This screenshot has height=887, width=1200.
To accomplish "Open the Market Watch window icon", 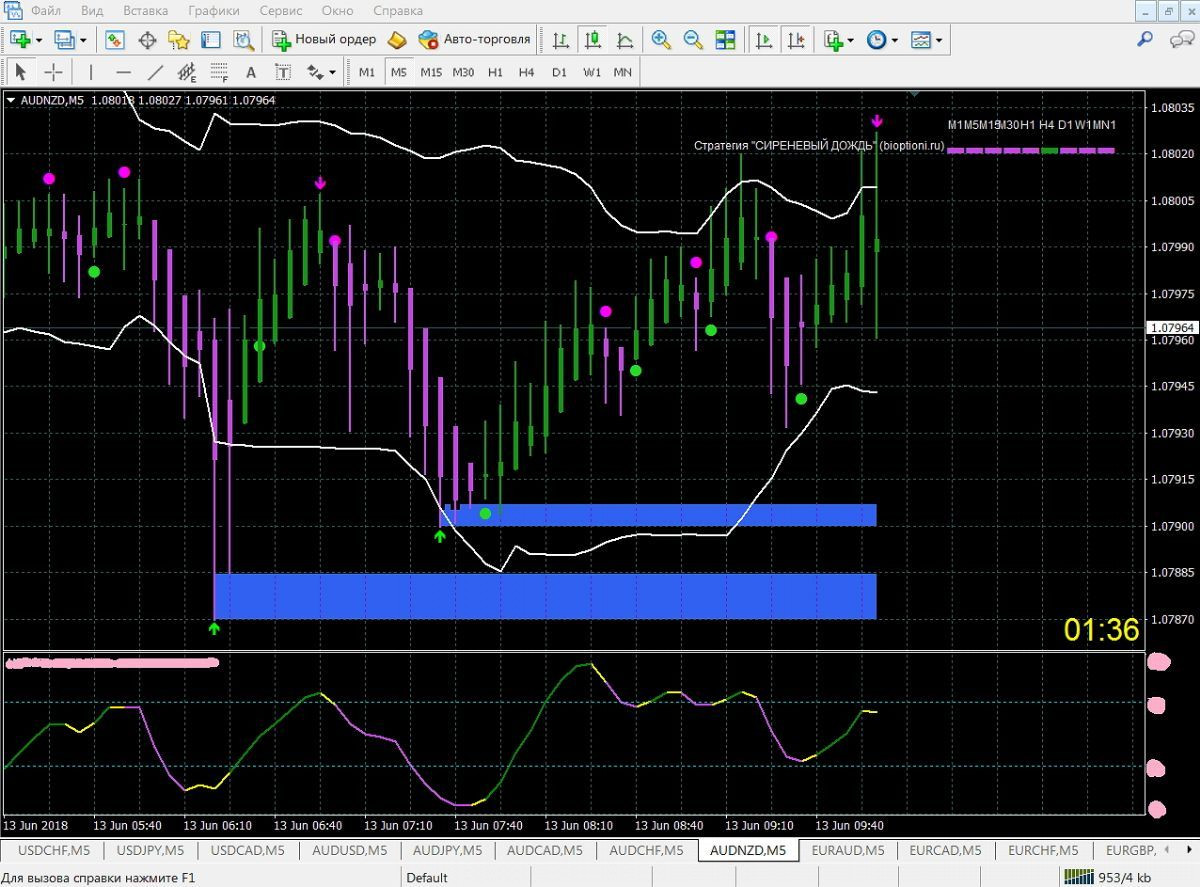I will 115,40.
